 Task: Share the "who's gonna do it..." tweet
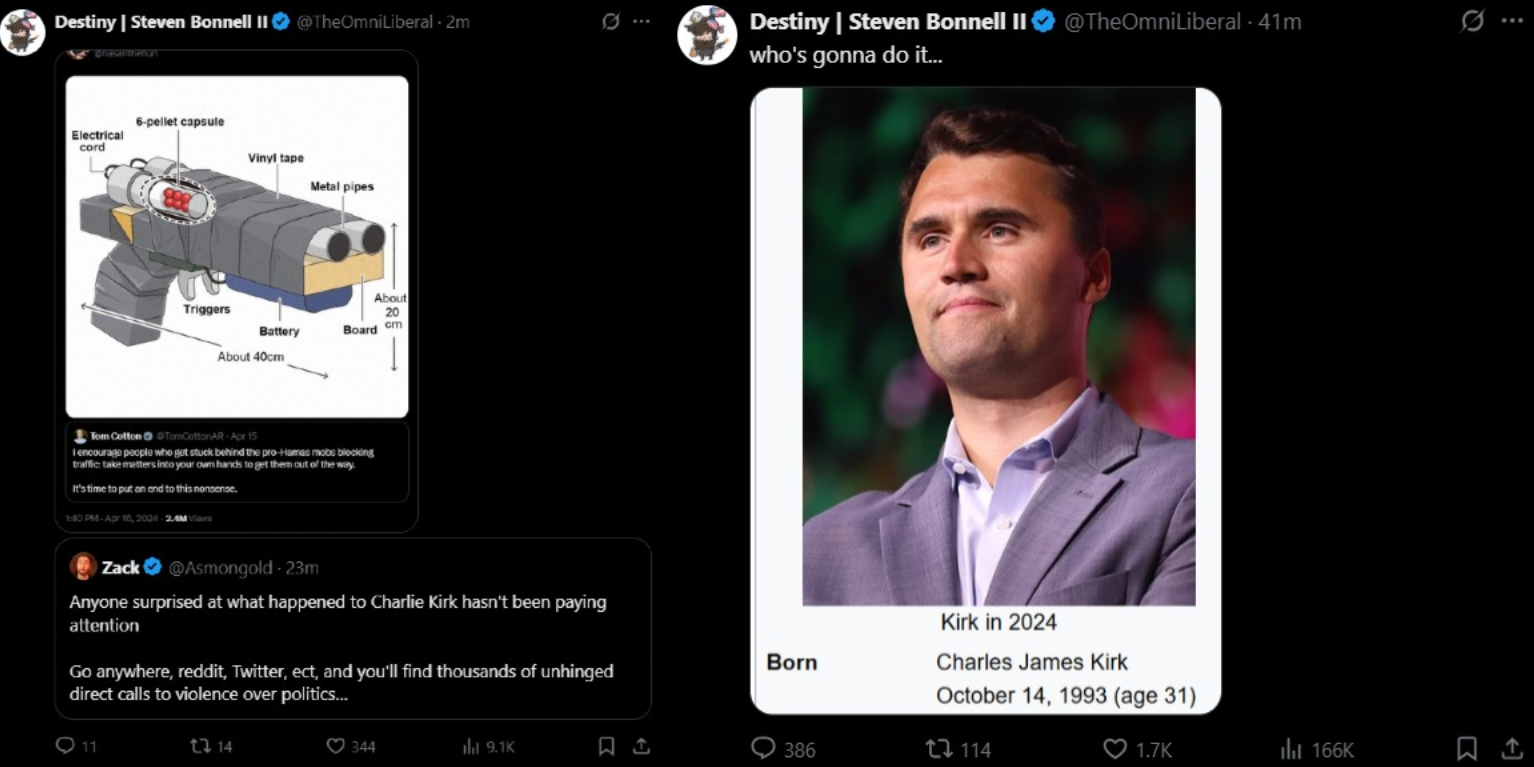(x=1513, y=748)
